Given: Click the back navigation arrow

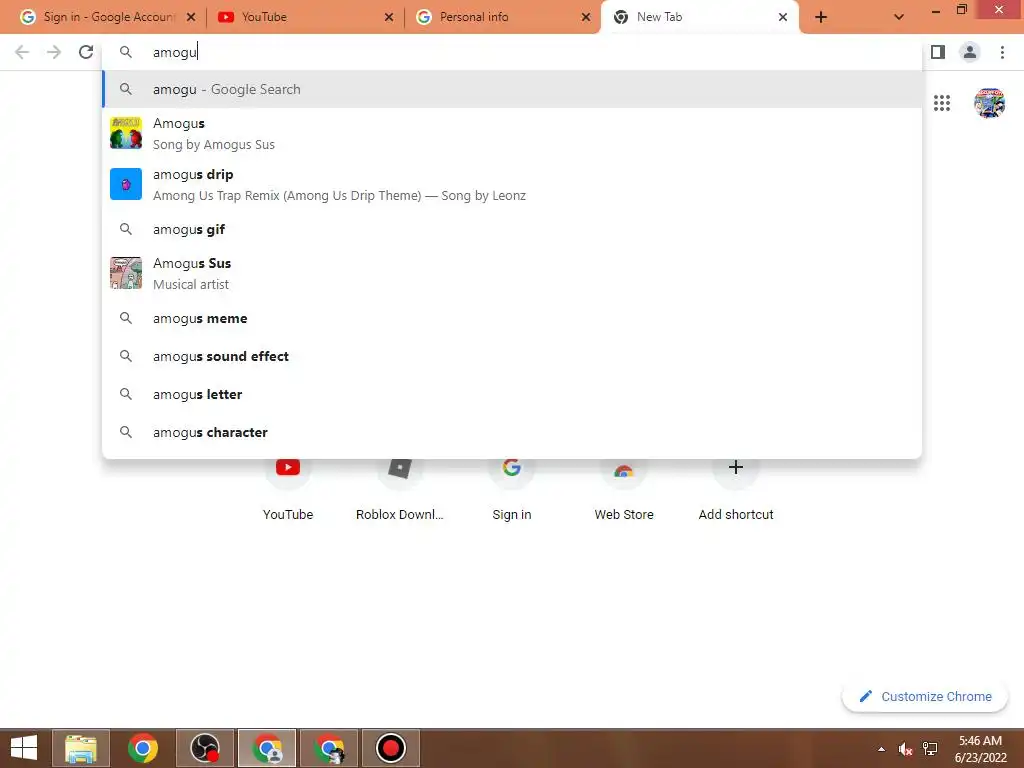Looking at the screenshot, I should click(x=22, y=52).
